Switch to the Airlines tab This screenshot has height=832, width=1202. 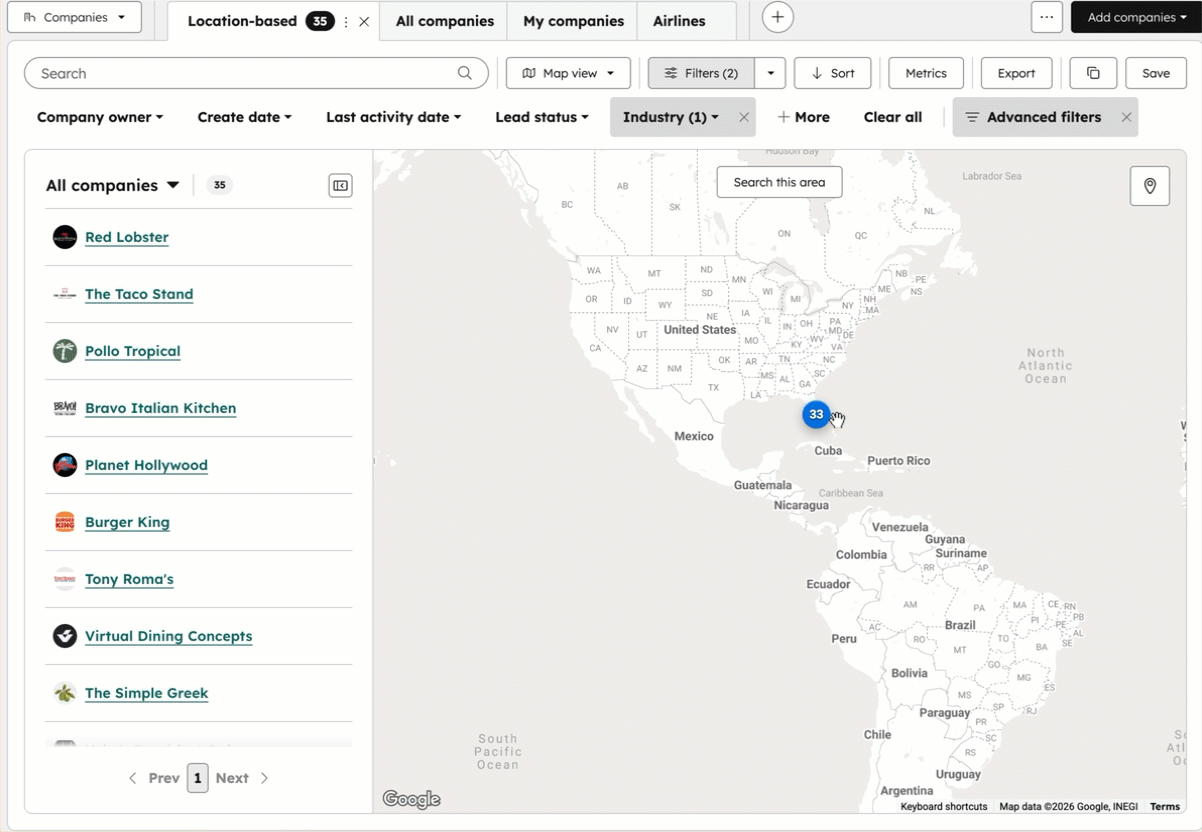(678, 20)
